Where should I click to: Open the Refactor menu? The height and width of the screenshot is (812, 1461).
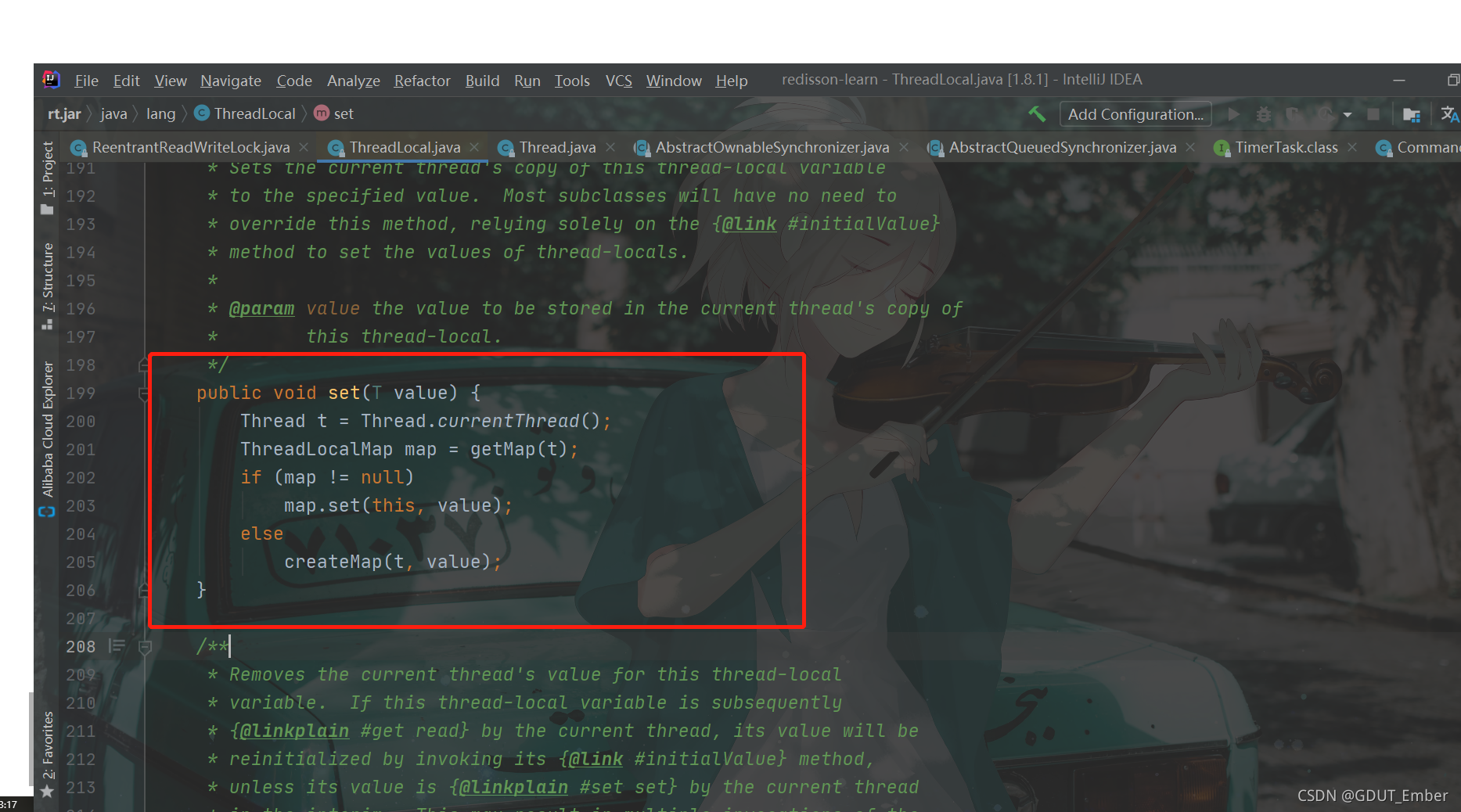coord(423,81)
